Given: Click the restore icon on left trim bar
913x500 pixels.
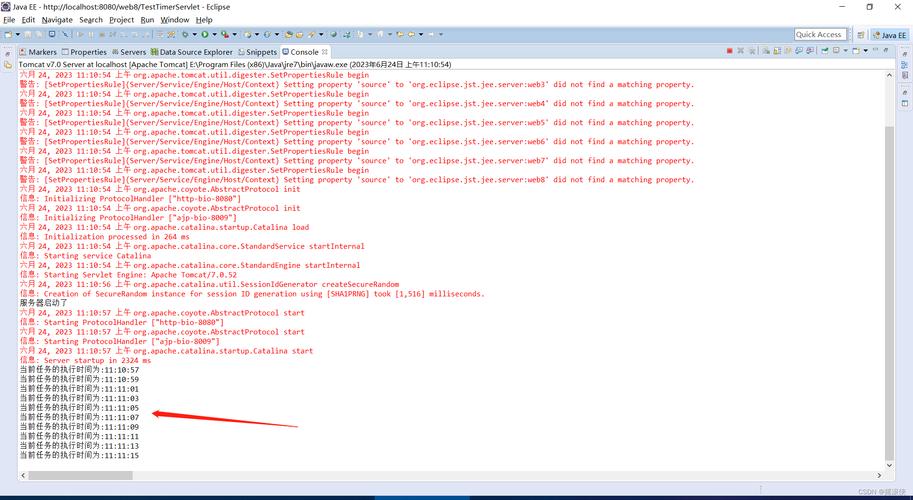Looking at the screenshot, I should tap(8, 52).
